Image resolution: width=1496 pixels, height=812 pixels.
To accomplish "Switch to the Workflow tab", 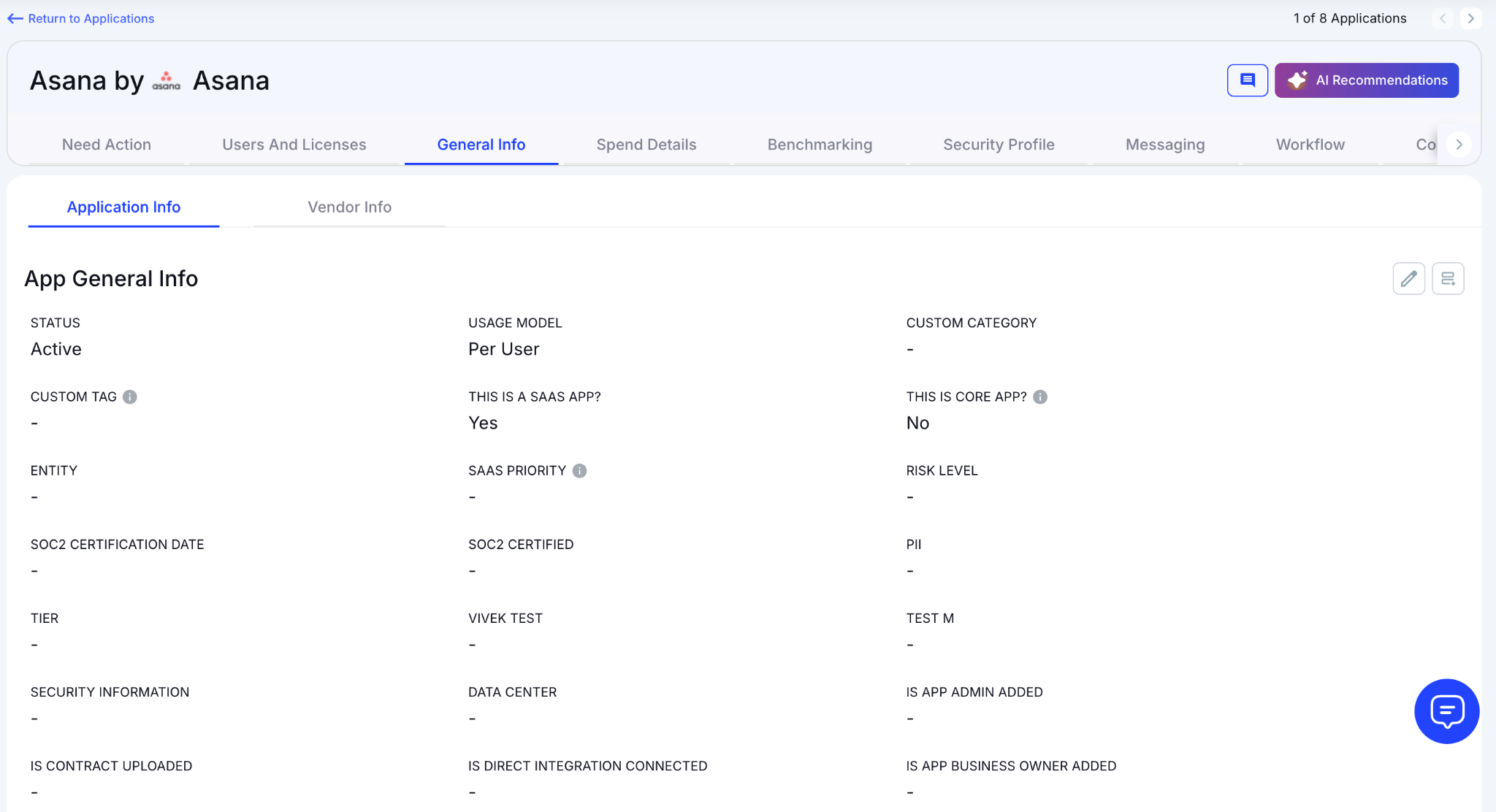I will click(1310, 145).
